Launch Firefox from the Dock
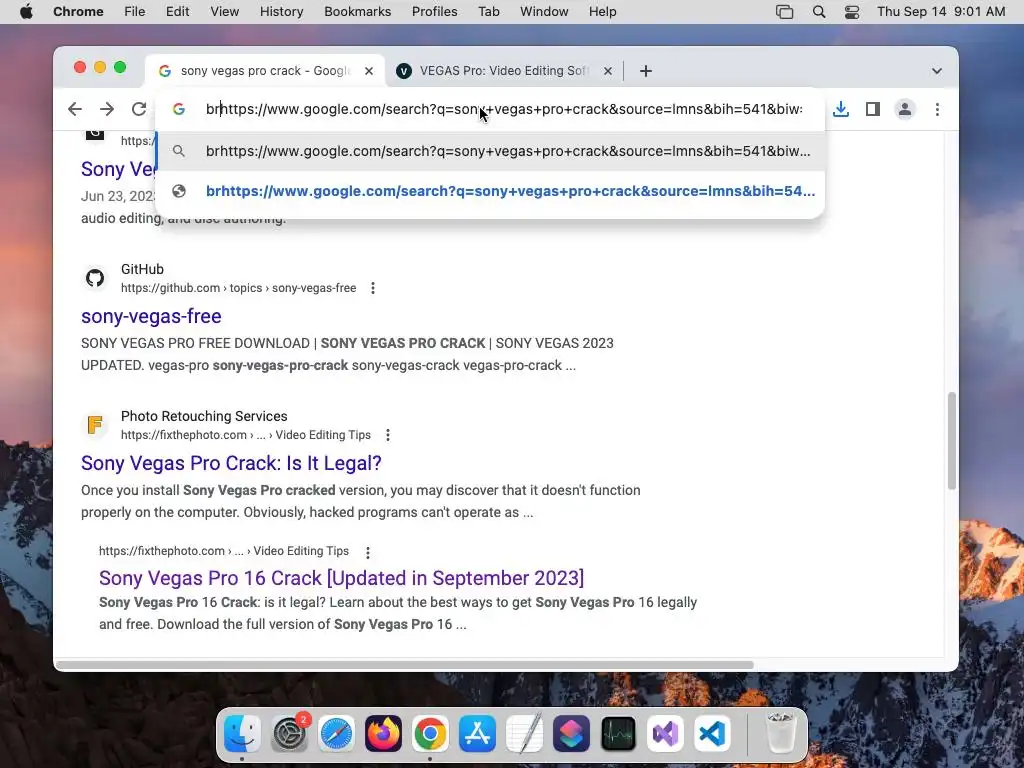This screenshot has width=1024, height=768. [383, 733]
